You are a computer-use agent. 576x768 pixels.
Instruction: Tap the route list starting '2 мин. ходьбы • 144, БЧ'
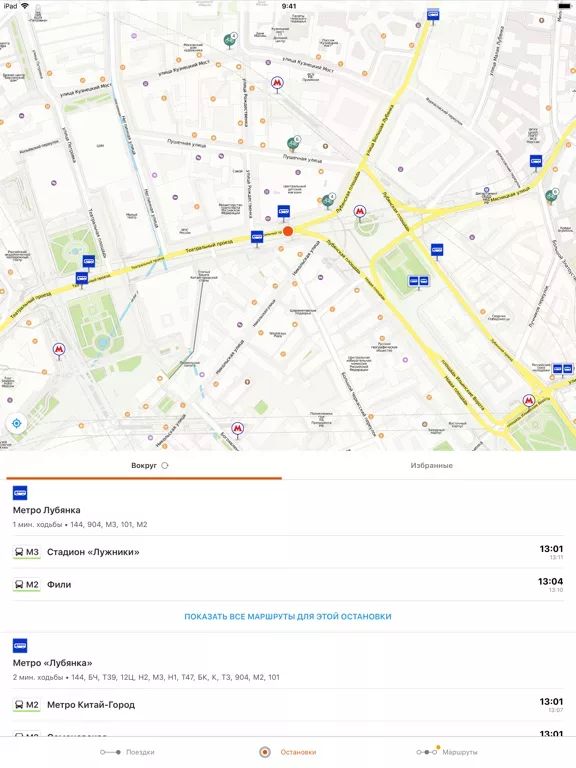pyautogui.click(x=146, y=677)
